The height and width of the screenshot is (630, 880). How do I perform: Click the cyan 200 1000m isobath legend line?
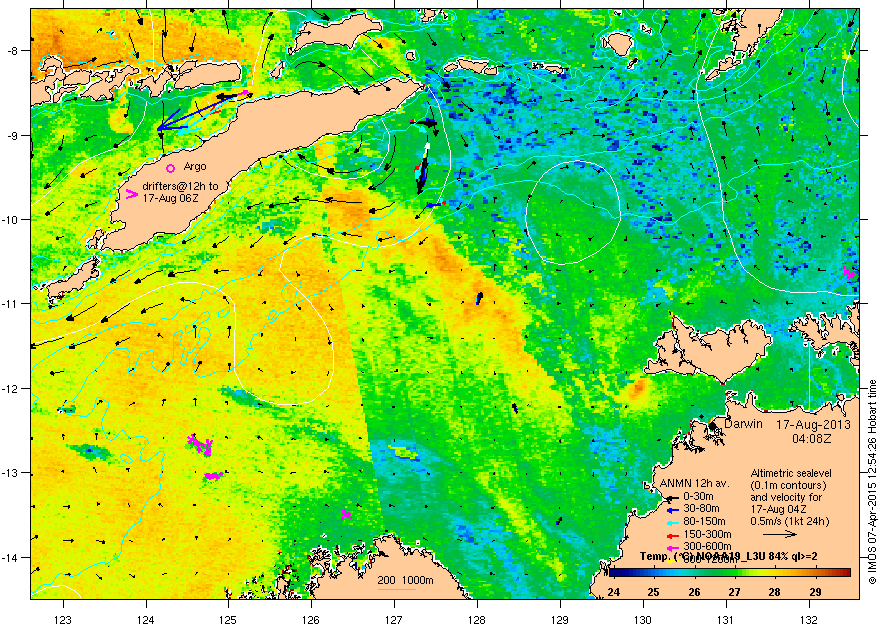pyautogui.click(x=396, y=589)
